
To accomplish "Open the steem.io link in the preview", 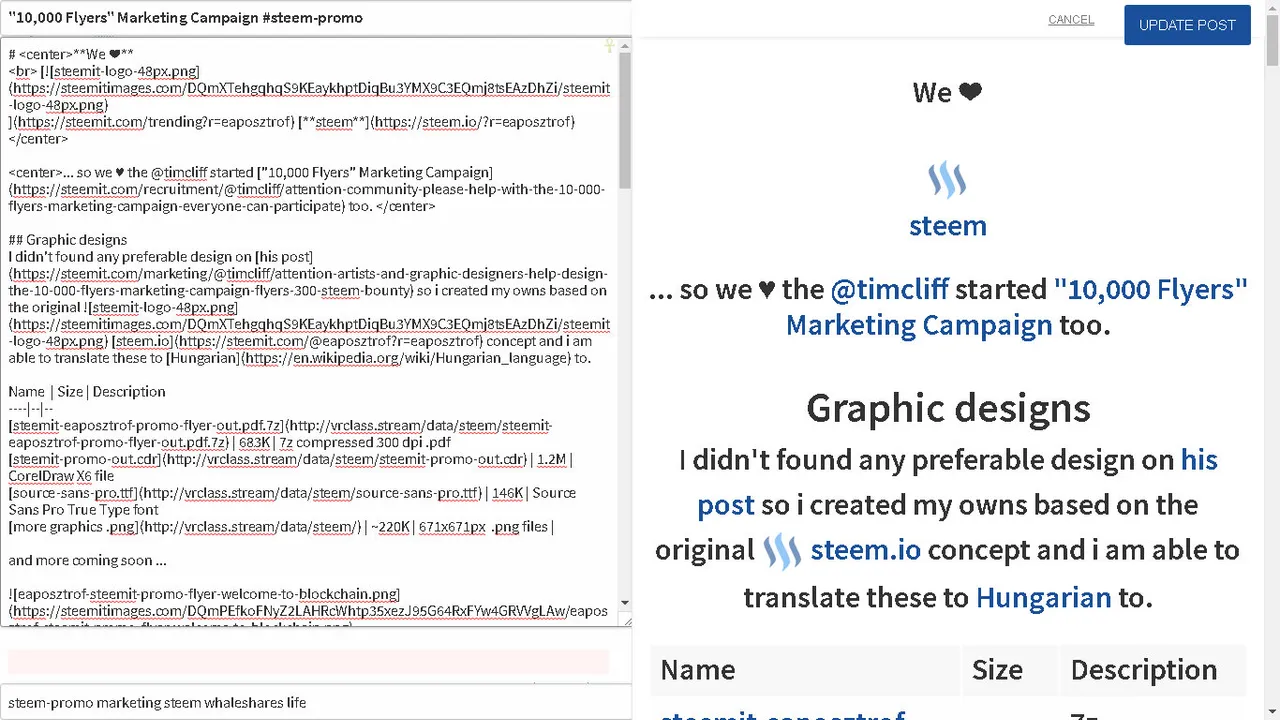I will [866, 550].
